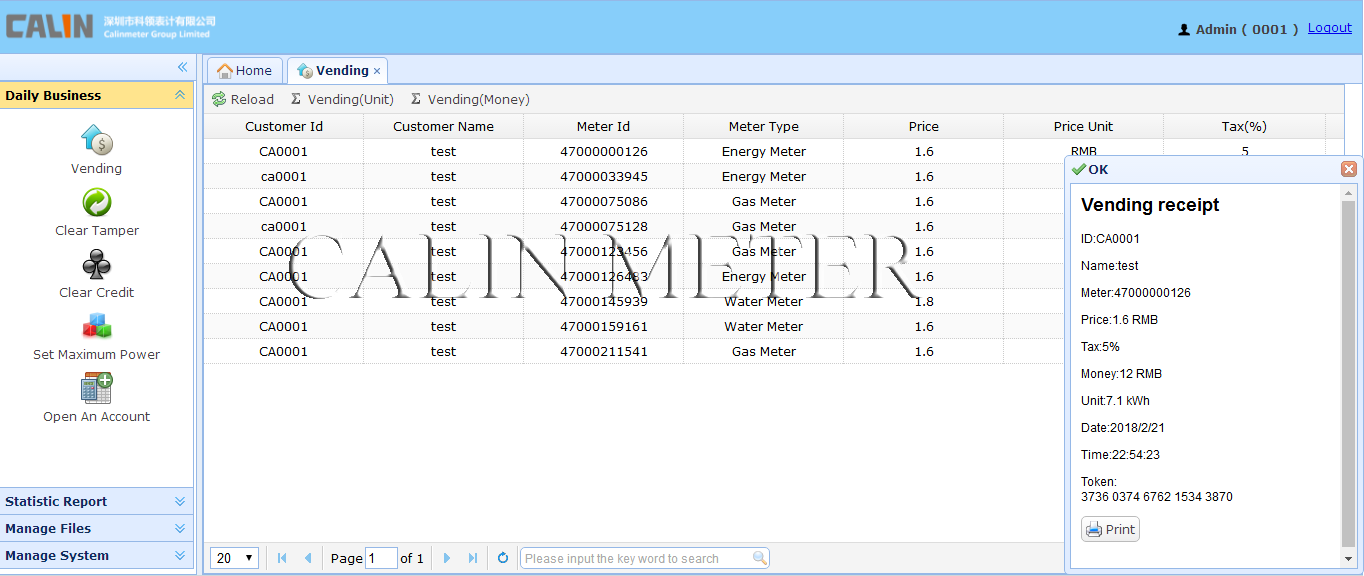
Task: Open the Vending icon in sidebar
Action: coord(96,140)
